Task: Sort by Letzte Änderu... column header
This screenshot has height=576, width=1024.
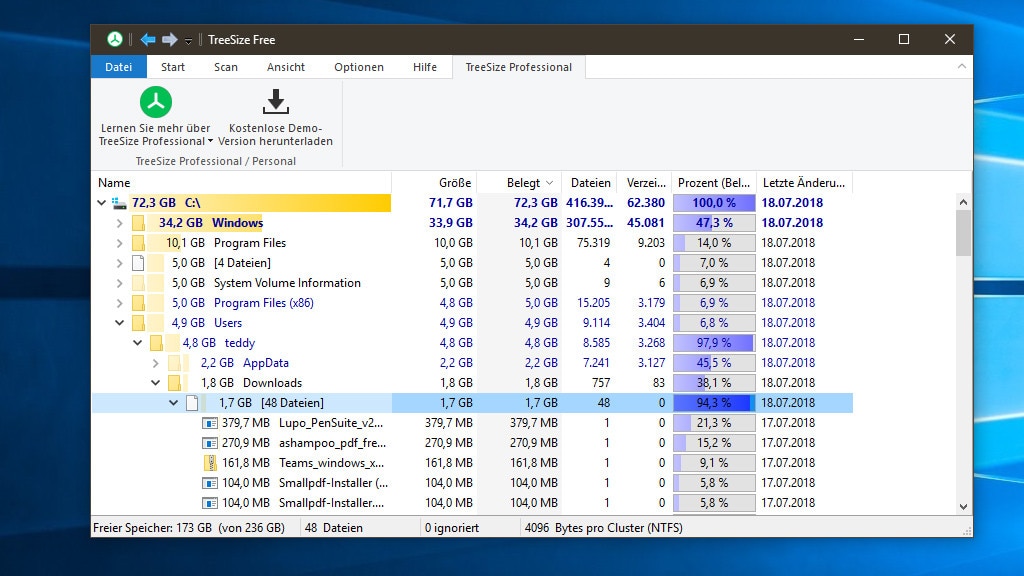Action: (x=804, y=183)
